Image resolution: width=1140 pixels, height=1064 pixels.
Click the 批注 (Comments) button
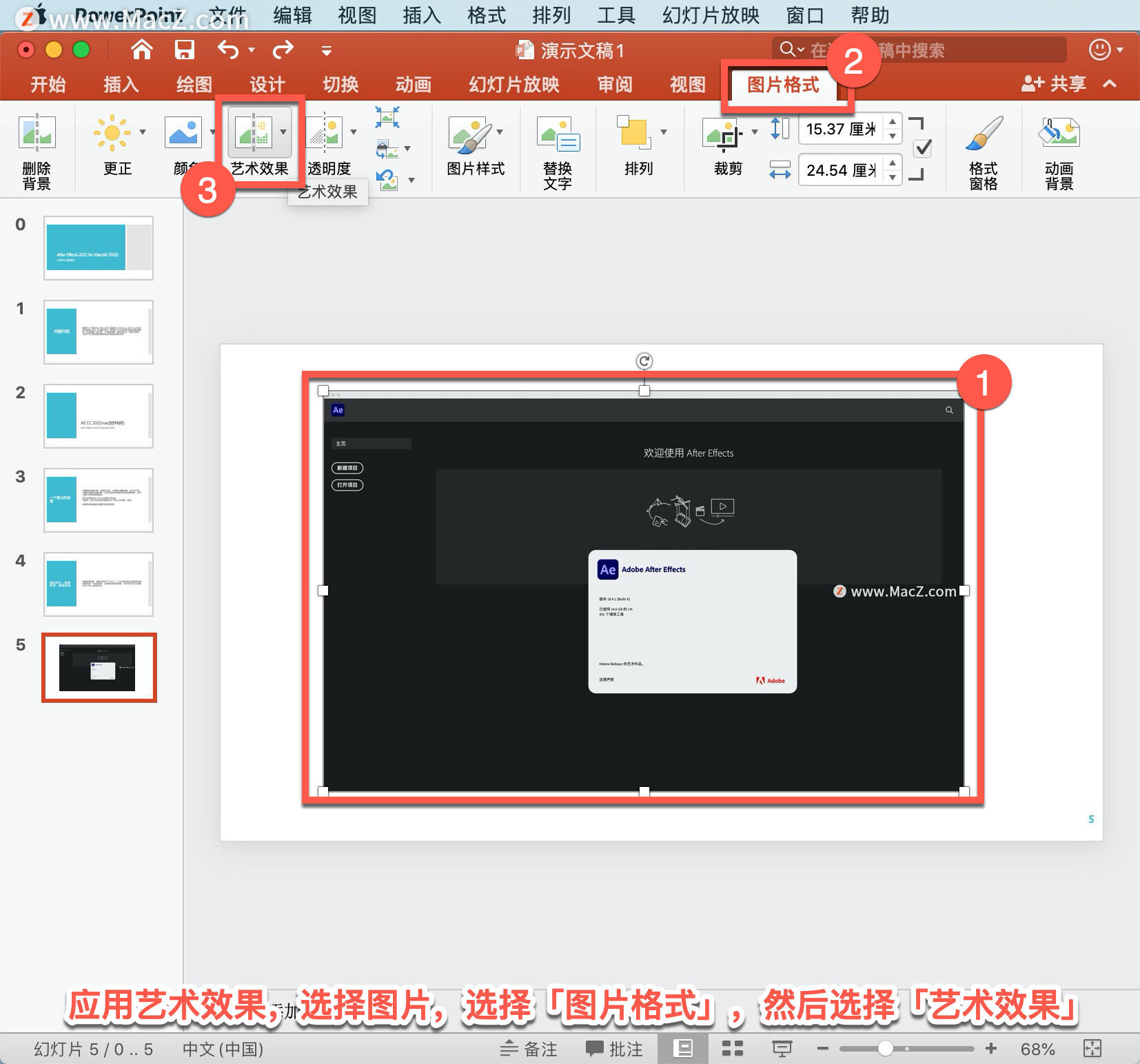[614, 1049]
